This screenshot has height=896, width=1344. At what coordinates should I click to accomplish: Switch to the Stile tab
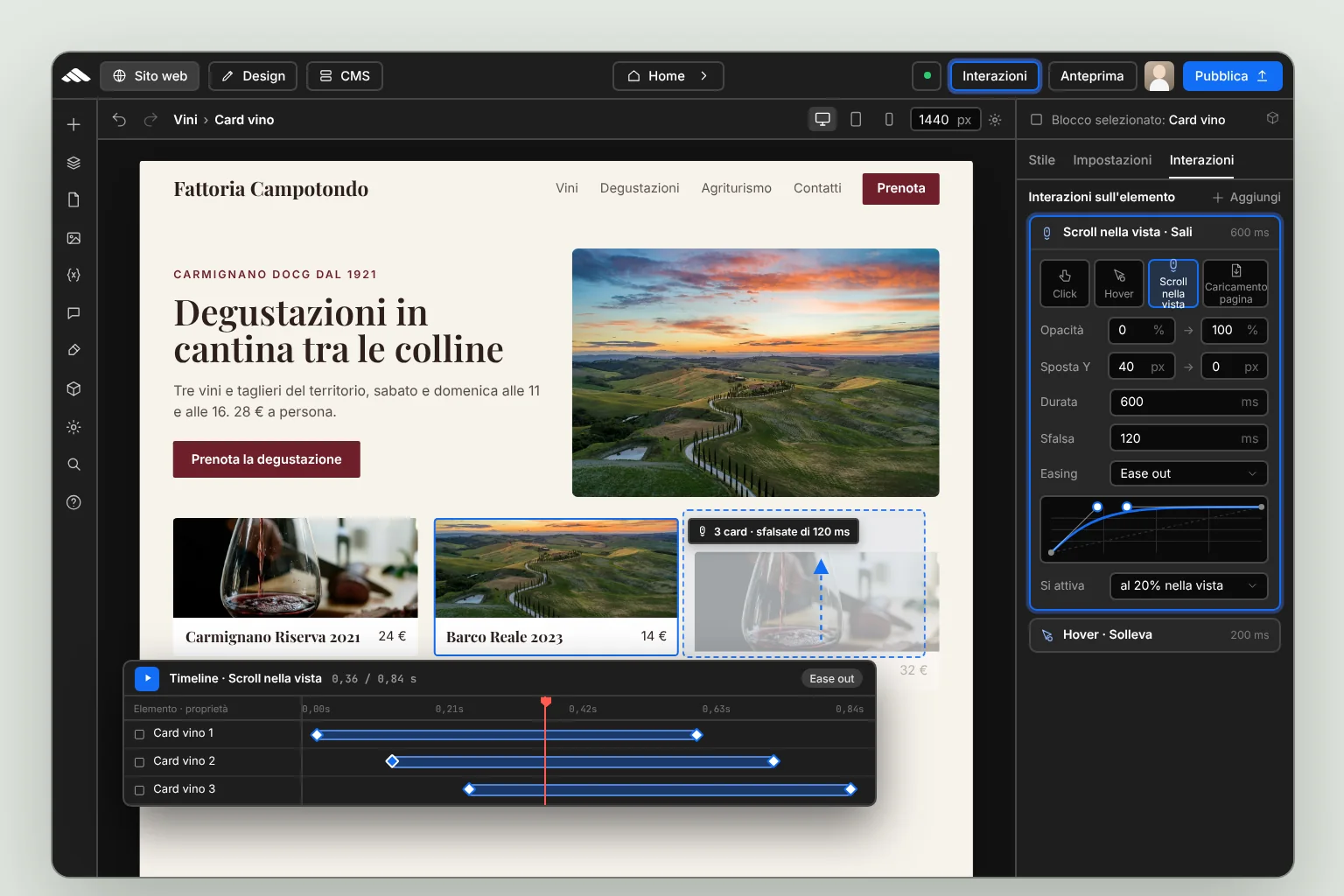point(1041,160)
